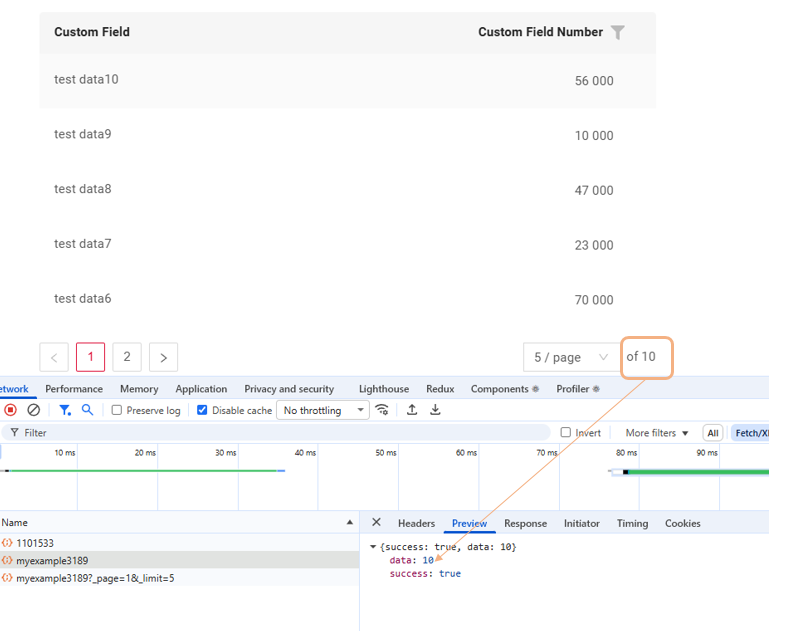Open network conditions wifi icon

382,410
